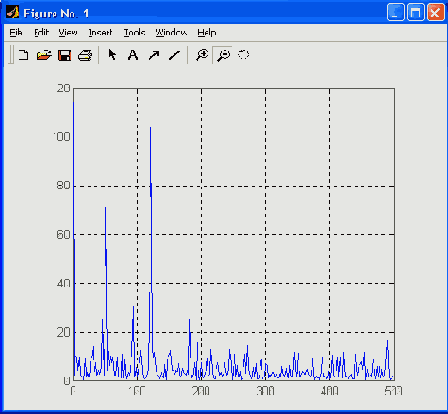This screenshot has width=448, height=414.
Task: Click the New Figure toolbar icon
Action: click(x=23, y=55)
